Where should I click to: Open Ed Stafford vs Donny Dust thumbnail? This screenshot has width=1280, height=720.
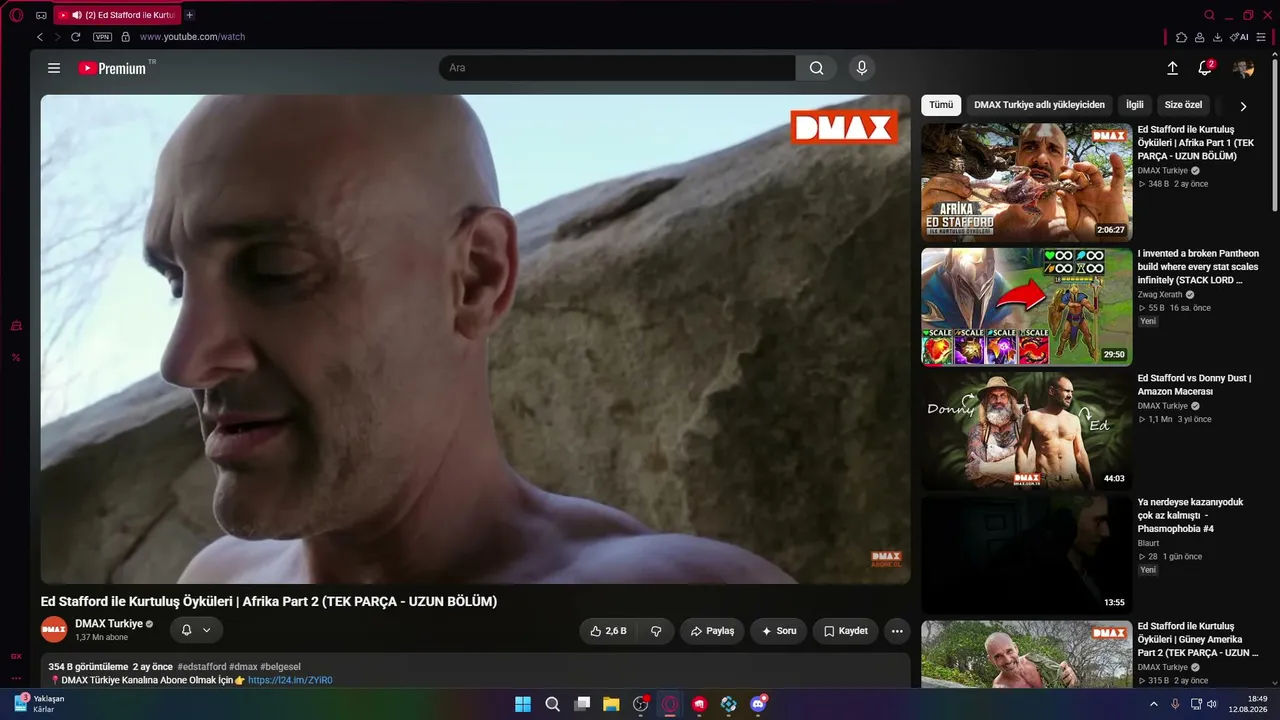click(1027, 431)
